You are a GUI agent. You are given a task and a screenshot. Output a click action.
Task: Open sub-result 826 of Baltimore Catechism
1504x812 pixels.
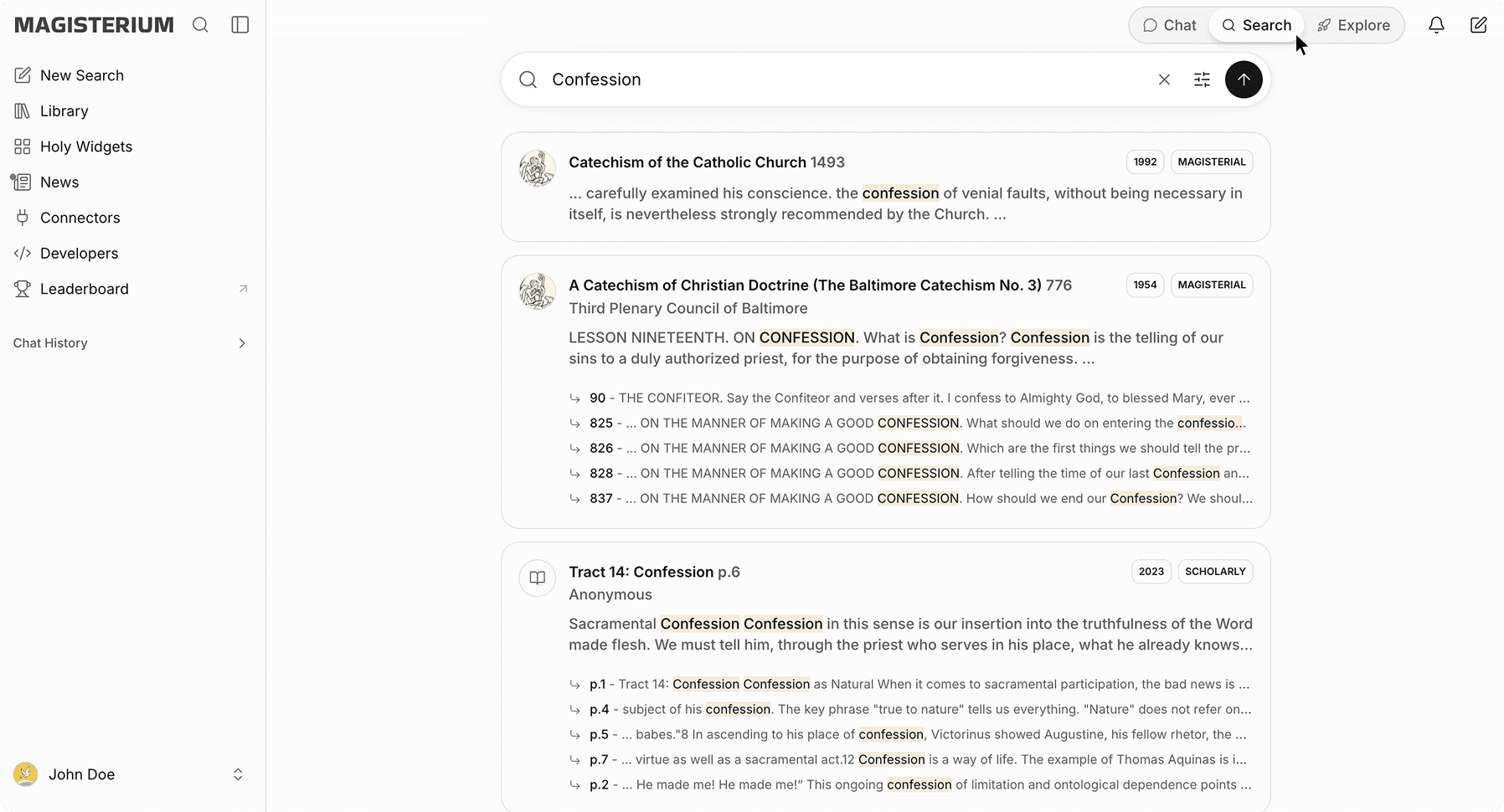point(910,449)
